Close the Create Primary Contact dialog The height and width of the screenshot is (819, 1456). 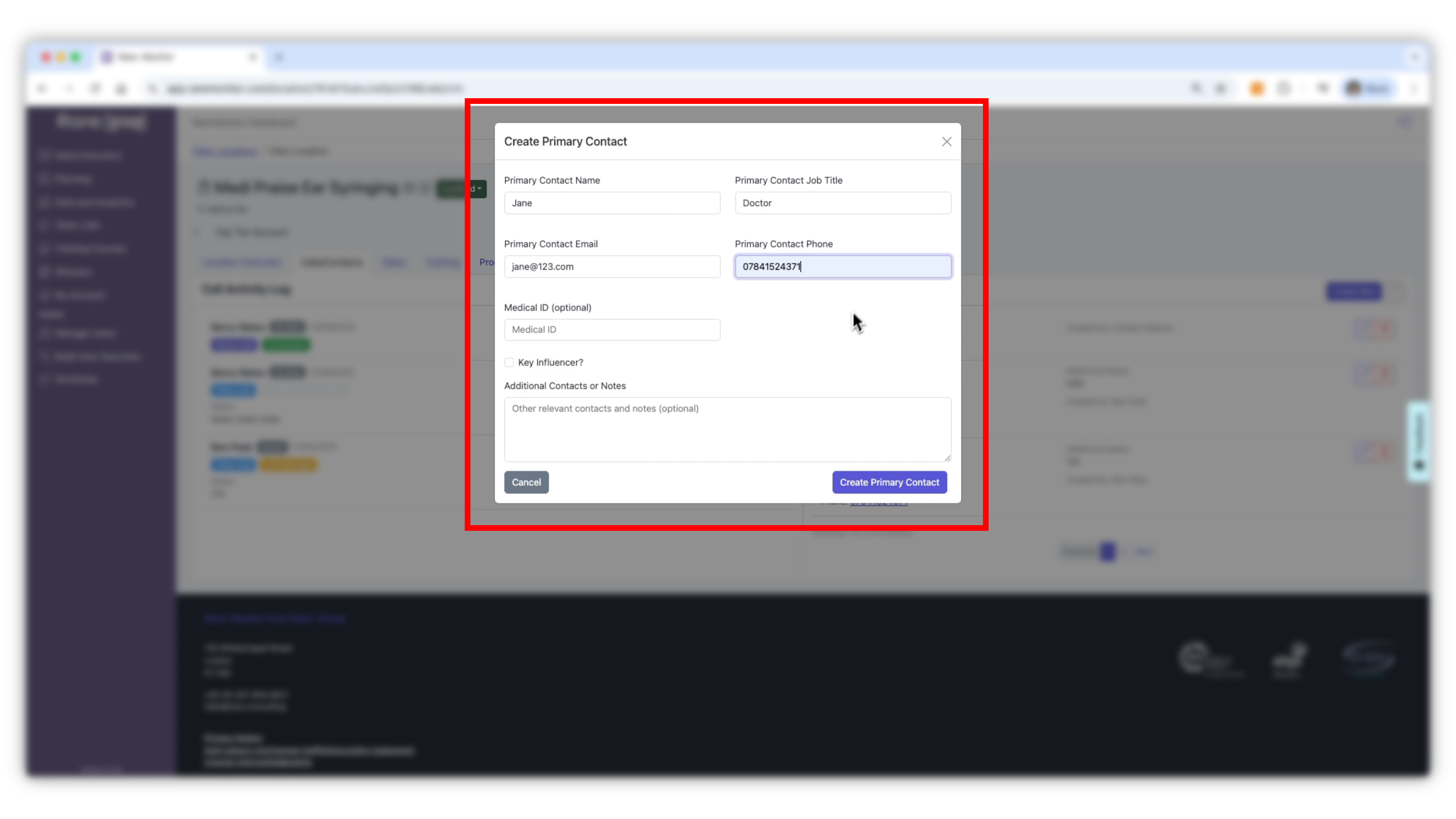(x=946, y=141)
